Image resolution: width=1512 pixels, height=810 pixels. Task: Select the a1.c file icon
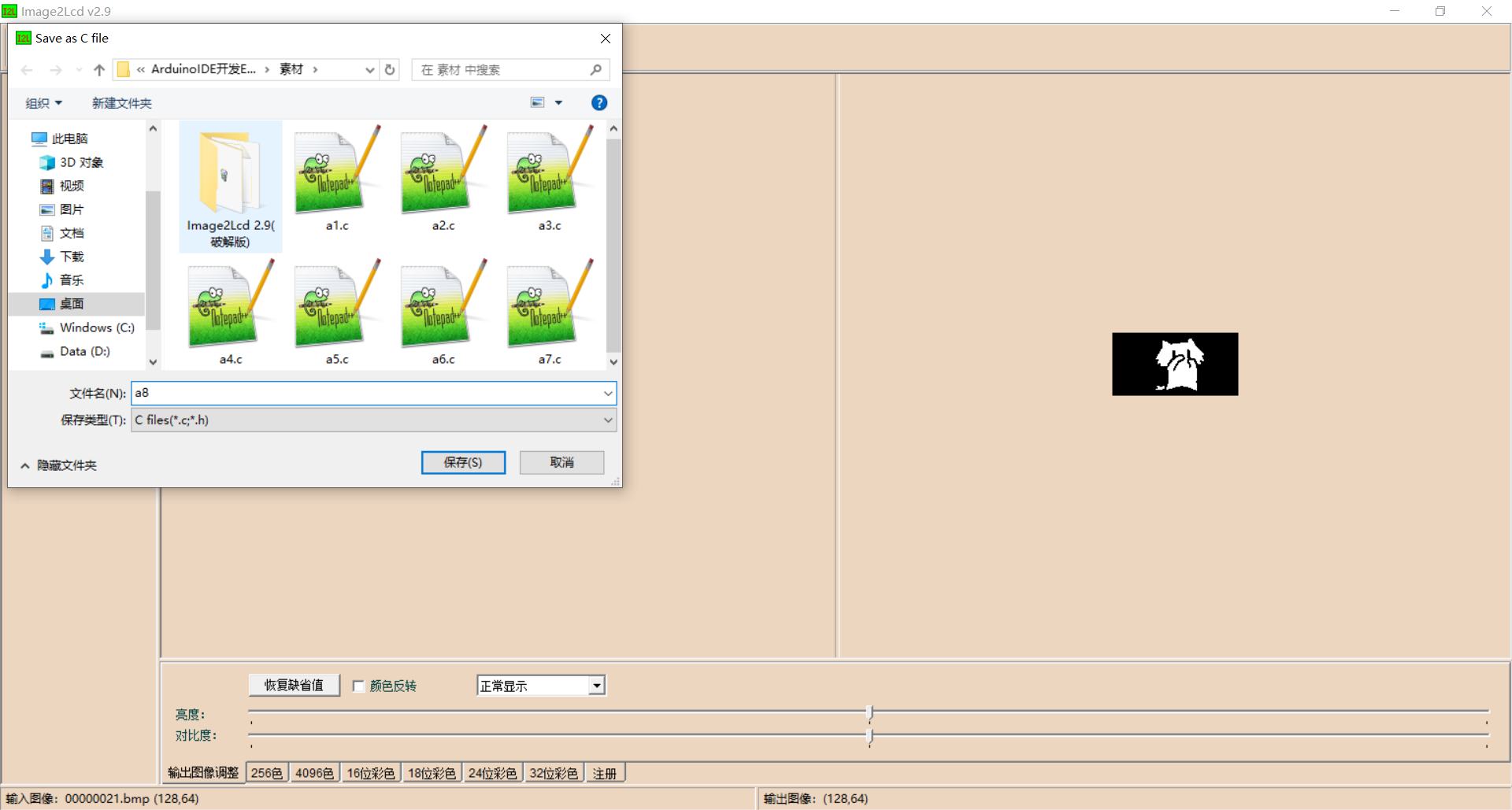(x=337, y=171)
